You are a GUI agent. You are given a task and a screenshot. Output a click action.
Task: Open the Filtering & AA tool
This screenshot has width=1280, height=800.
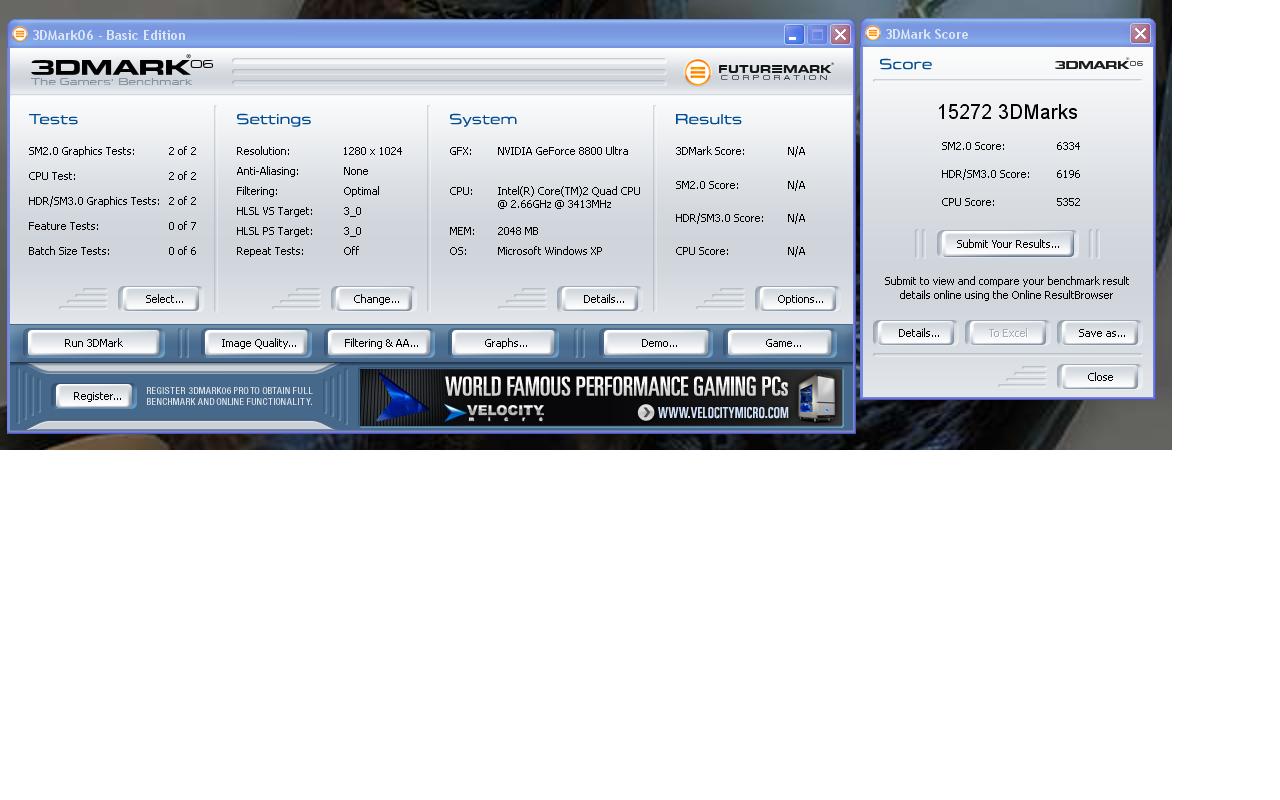(x=381, y=343)
